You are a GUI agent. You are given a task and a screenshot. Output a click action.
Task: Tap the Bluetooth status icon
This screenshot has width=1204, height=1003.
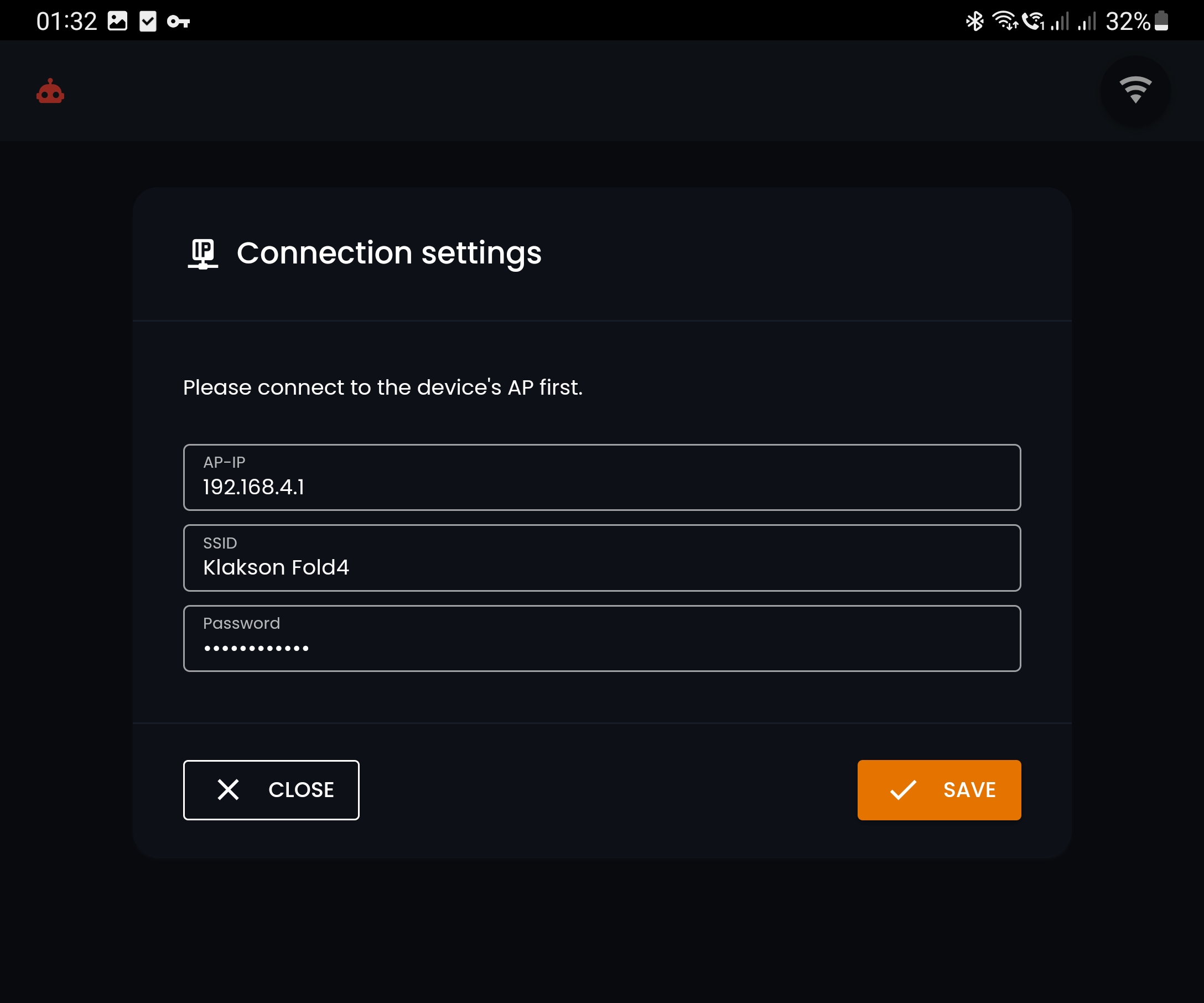(974, 21)
